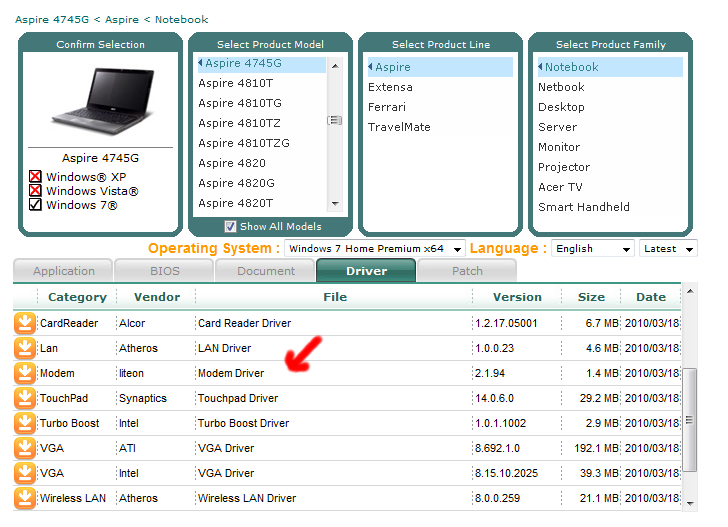Click the Windows Vista unsupported mark

pos(35,190)
